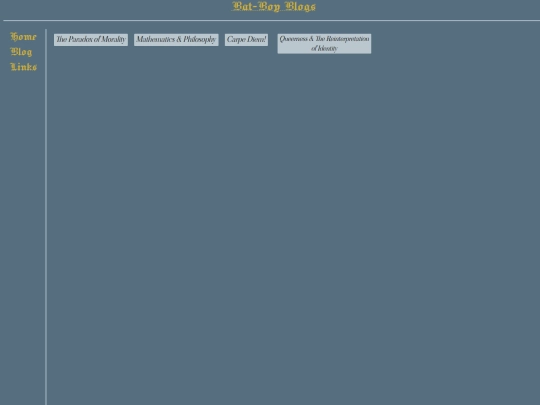Screen dimensions: 540x405
Task: Open Queerness & The Reinterpretation of Identity post
Action: (x=324, y=44)
